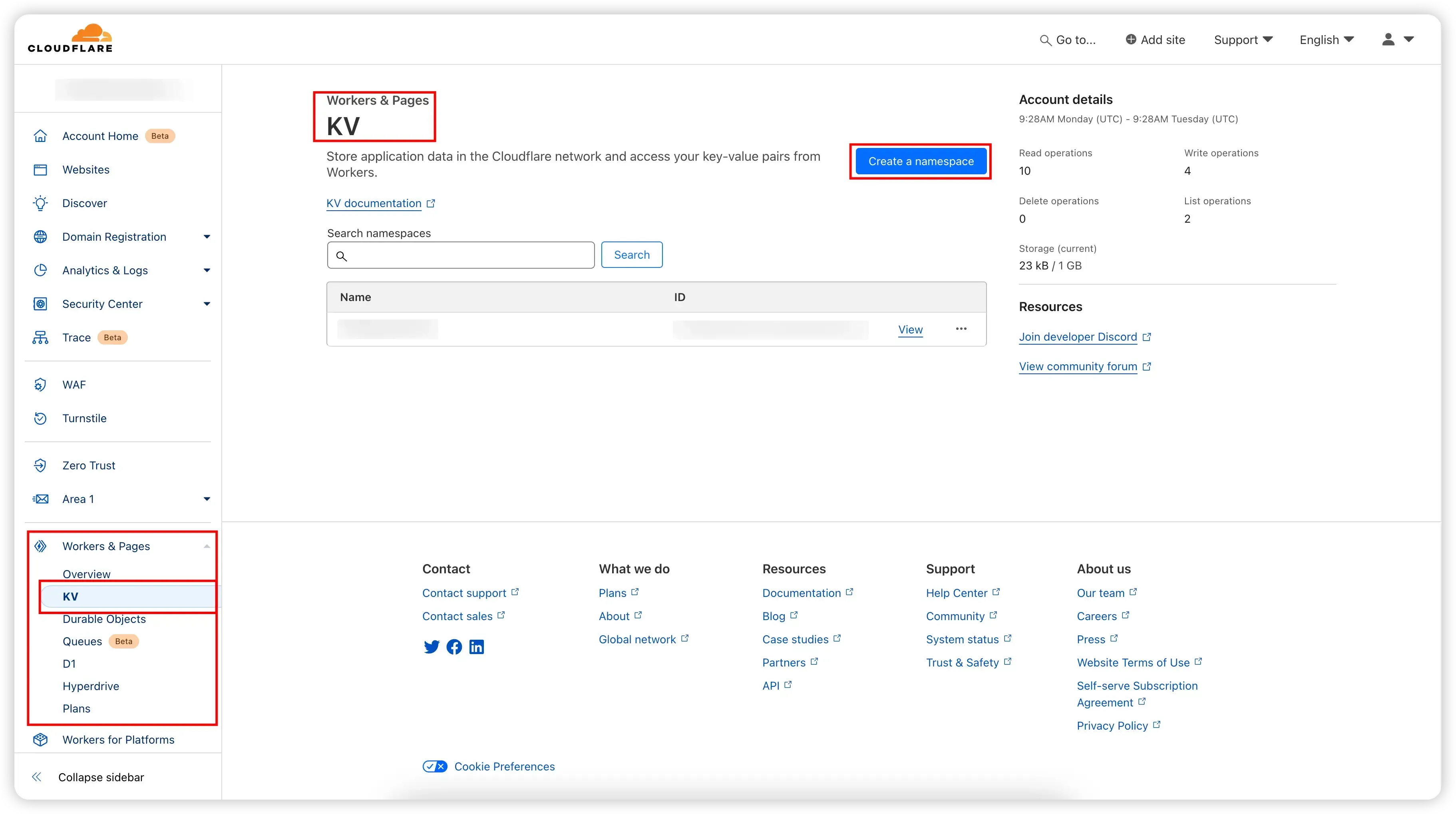Viewport: 1456px width, 814px height.
Task: Open the Careers footer link
Action: 1096,616
